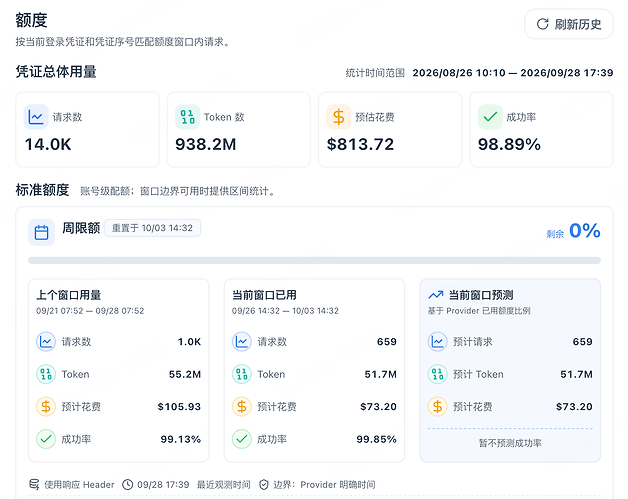
Task: Select the 上个窗口用量 card title
Action: [x=68, y=295]
